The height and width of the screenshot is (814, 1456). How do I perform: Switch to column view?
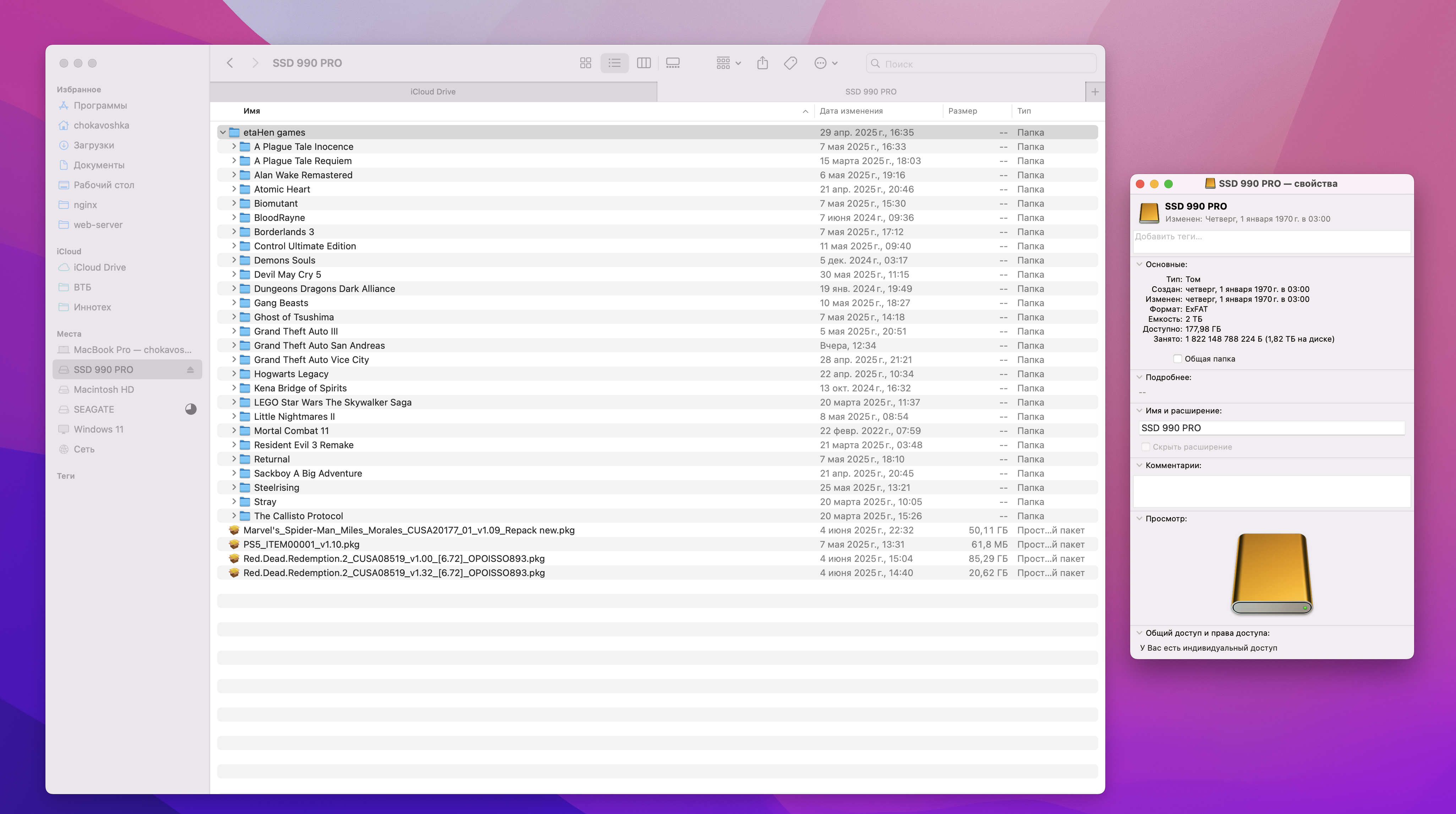643,63
